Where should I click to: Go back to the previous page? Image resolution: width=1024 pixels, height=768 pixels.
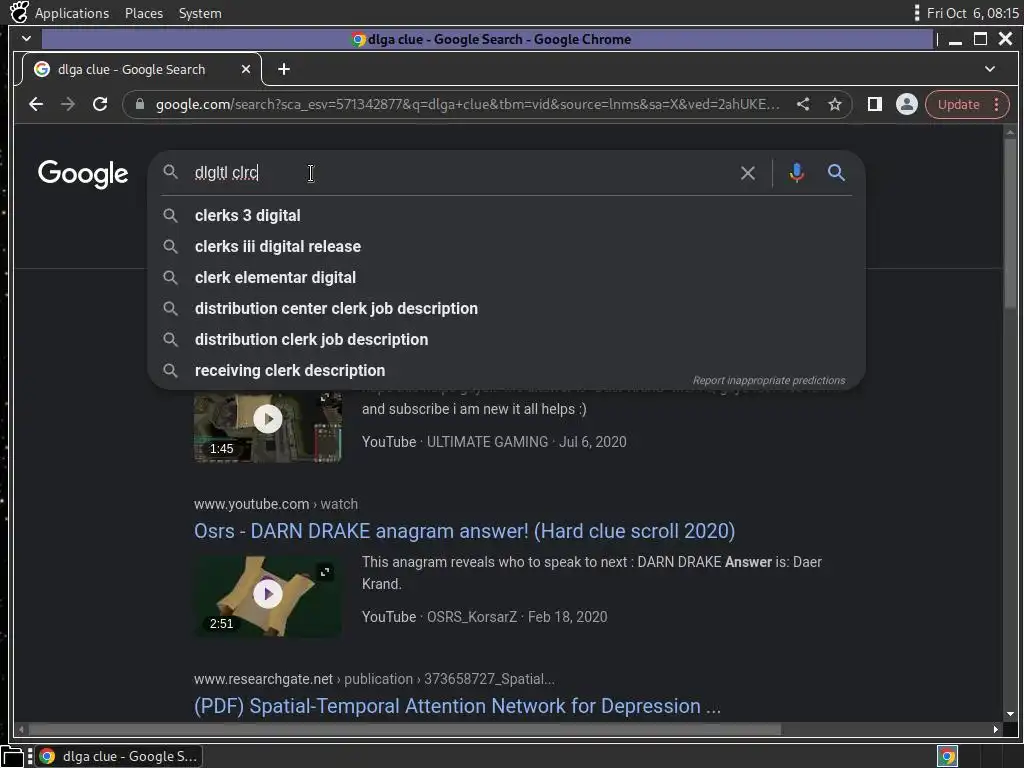click(36, 104)
